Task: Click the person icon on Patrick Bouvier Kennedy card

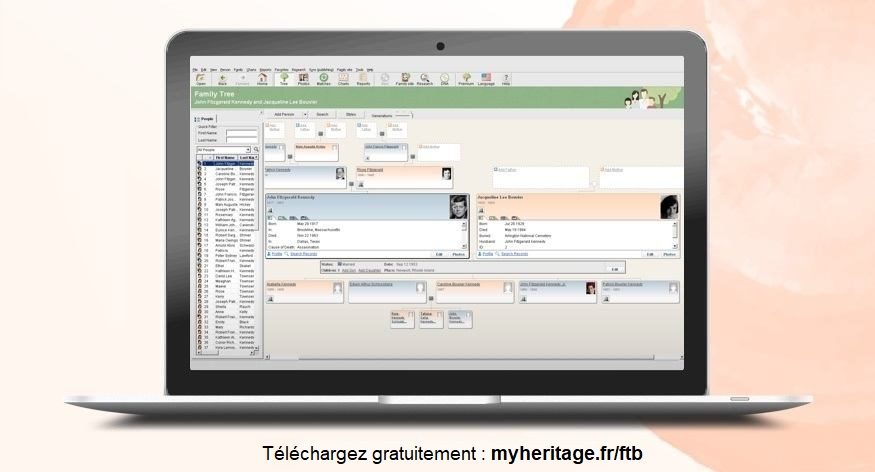Action: click(x=606, y=299)
